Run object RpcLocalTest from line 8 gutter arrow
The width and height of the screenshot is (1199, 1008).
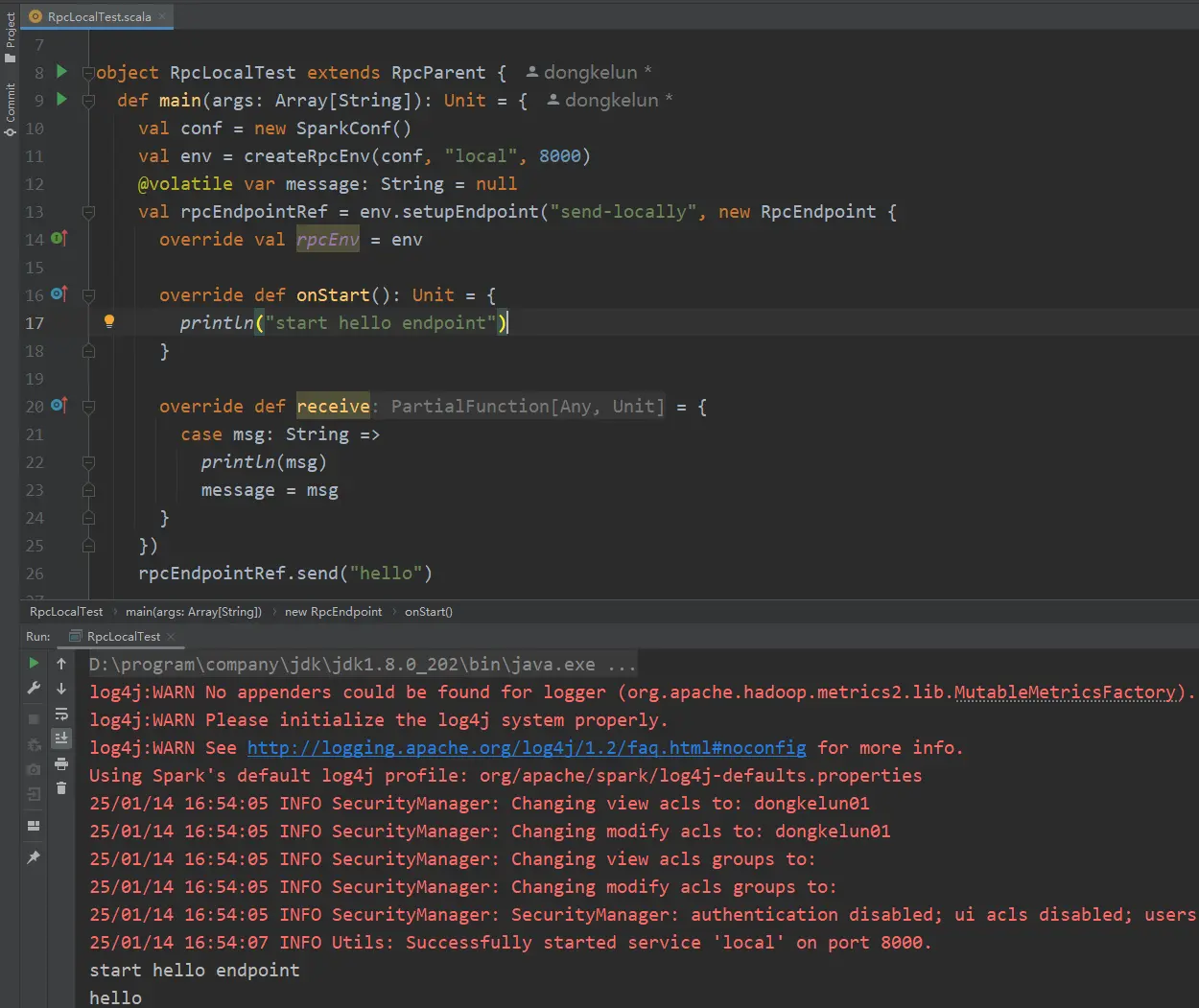(x=61, y=72)
